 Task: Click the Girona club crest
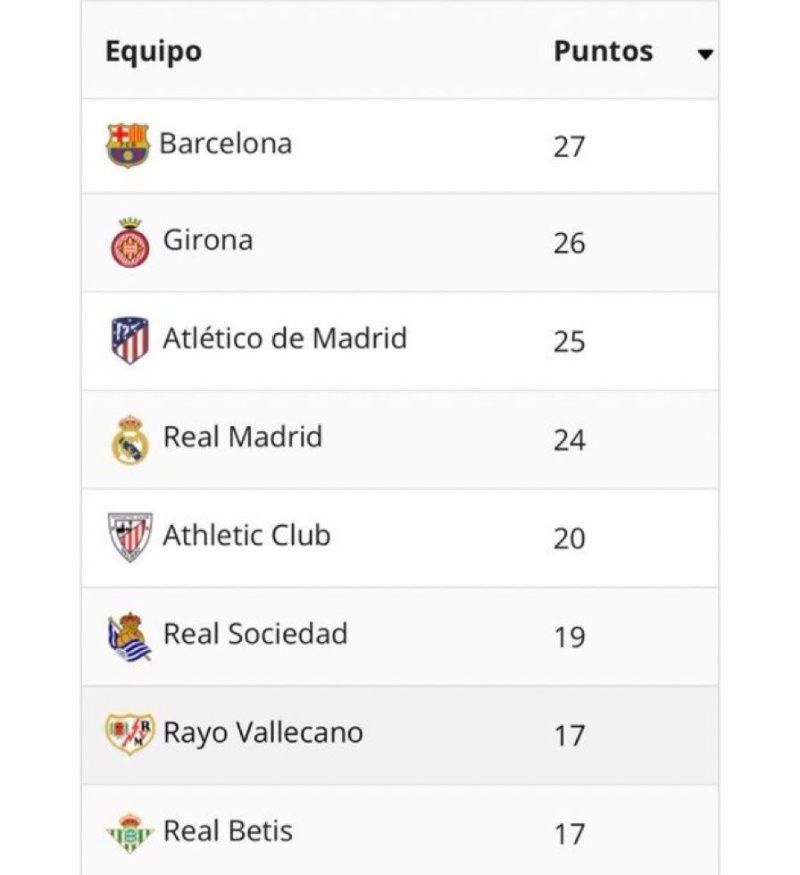(130, 243)
